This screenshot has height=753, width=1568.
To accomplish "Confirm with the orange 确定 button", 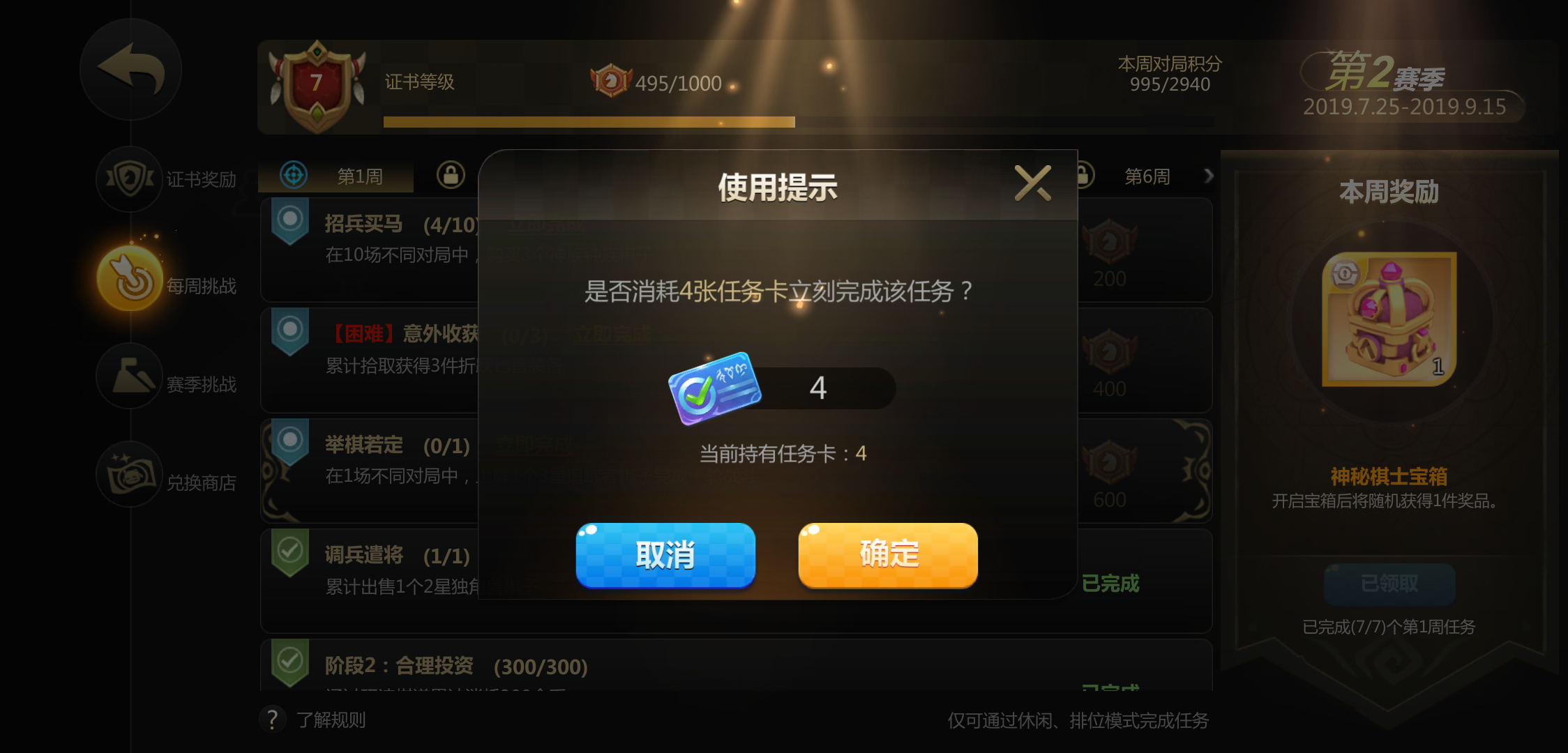I will click(x=888, y=555).
